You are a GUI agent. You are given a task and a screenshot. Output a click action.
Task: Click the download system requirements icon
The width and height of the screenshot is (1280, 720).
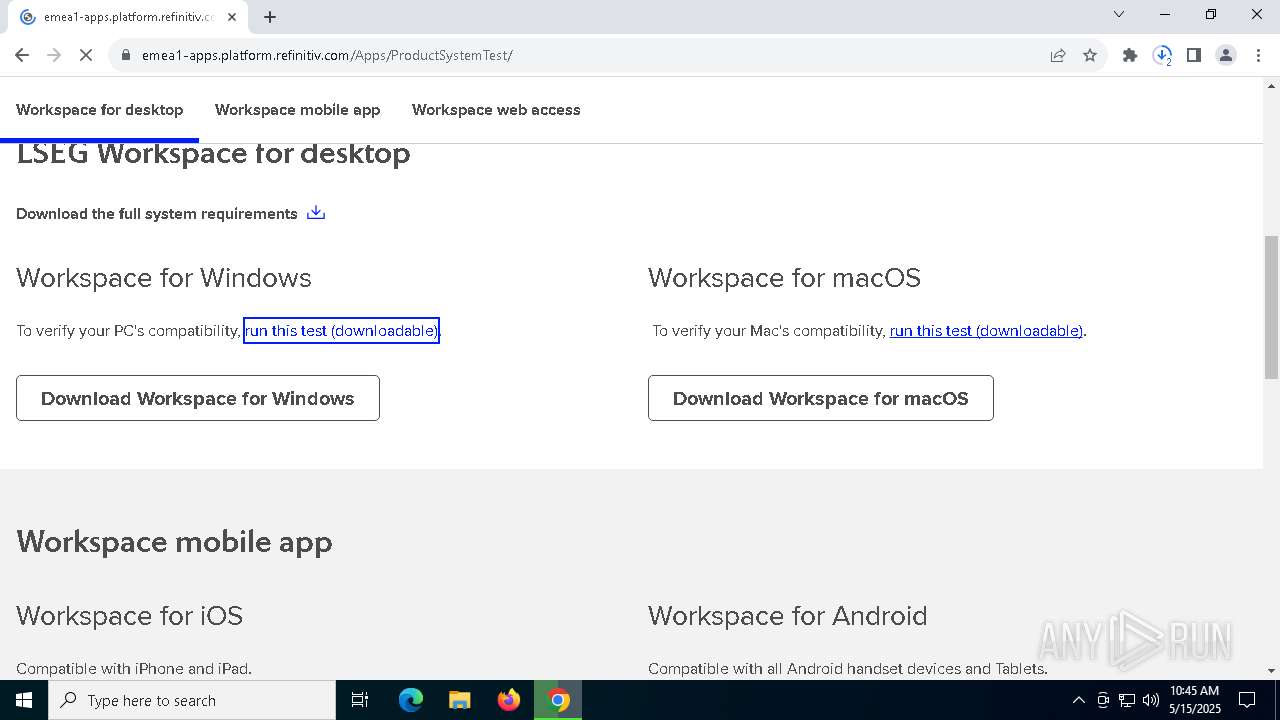coord(316,213)
